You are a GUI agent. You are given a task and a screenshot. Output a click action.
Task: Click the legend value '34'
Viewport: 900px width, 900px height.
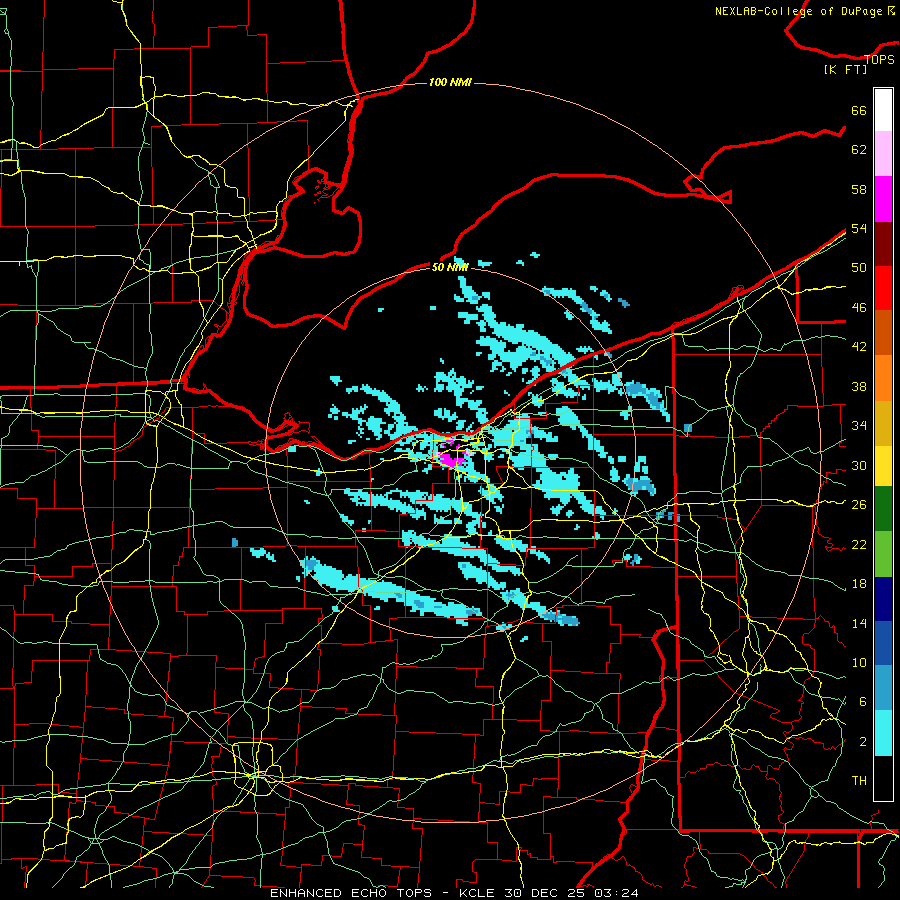[x=859, y=426]
